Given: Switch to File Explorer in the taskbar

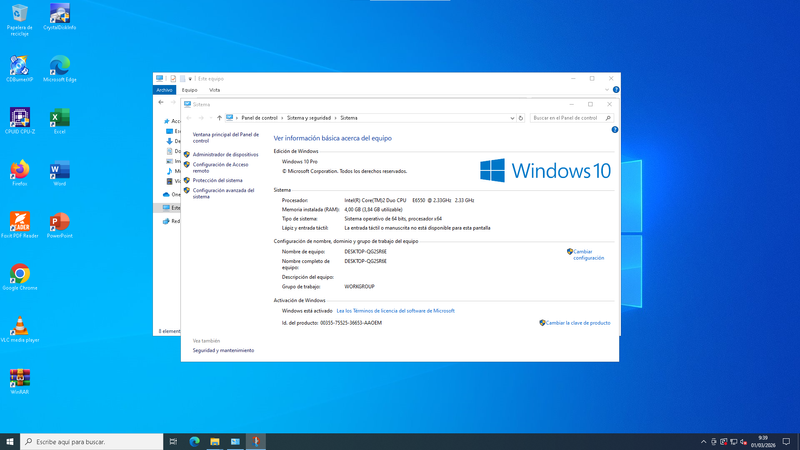Looking at the screenshot, I should coord(215,442).
